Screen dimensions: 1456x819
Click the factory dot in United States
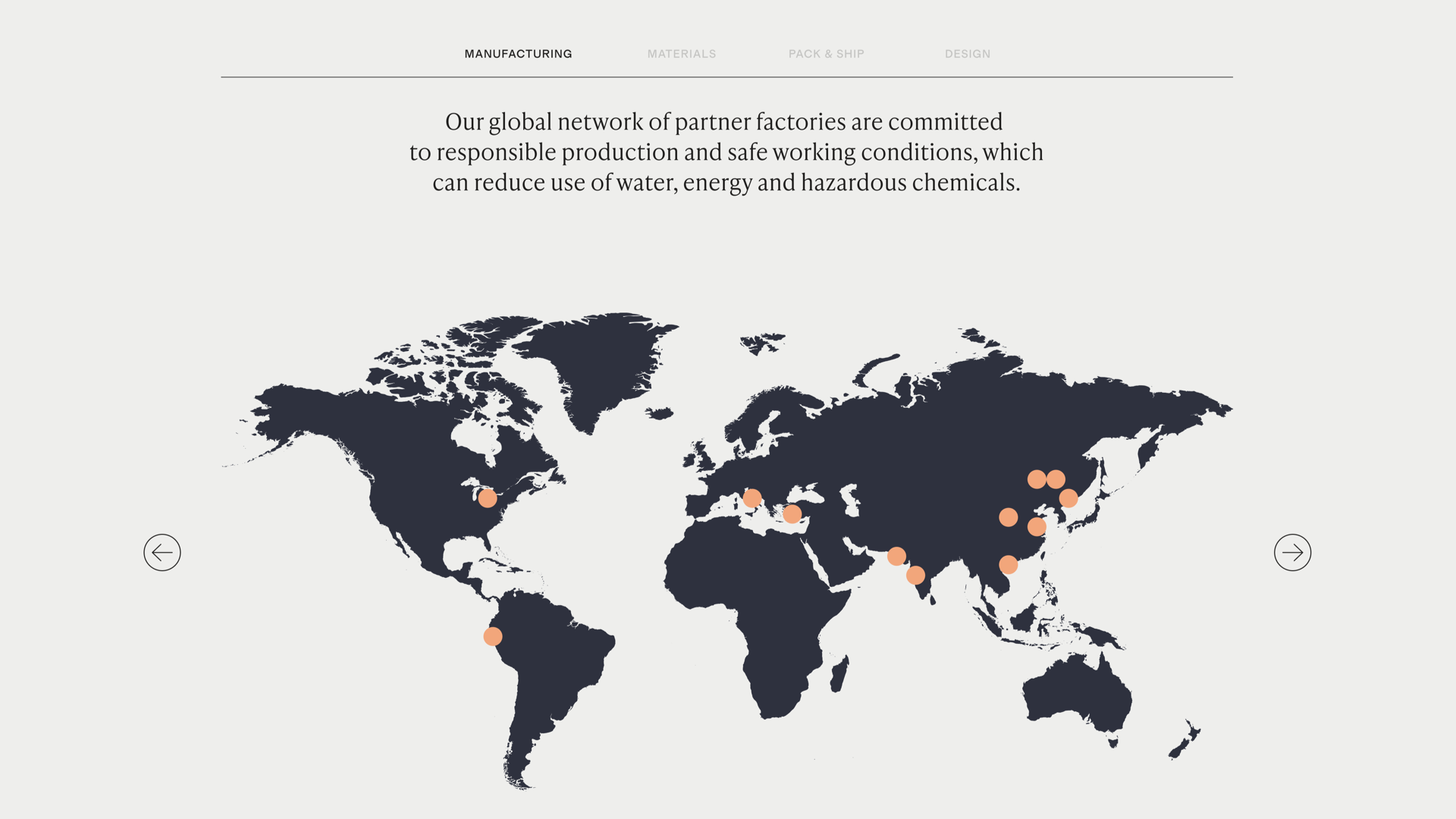pyautogui.click(x=488, y=498)
